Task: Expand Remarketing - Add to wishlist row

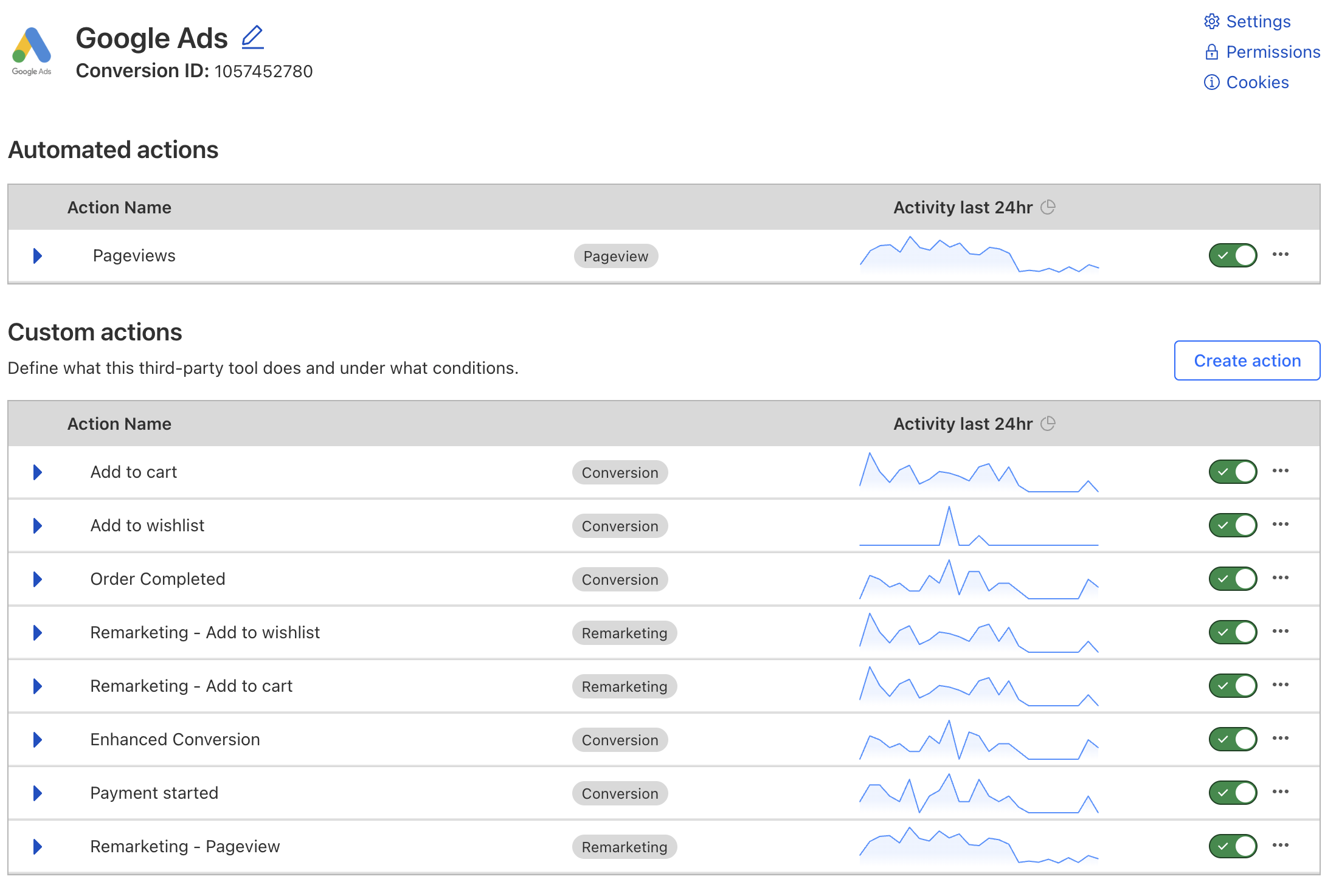Action: click(x=38, y=633)
